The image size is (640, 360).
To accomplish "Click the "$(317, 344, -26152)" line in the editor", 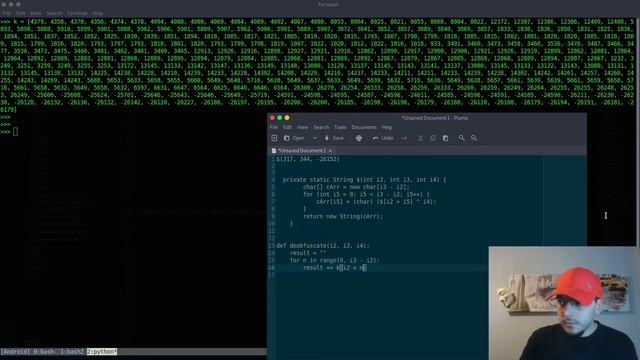I will [308, 159].
